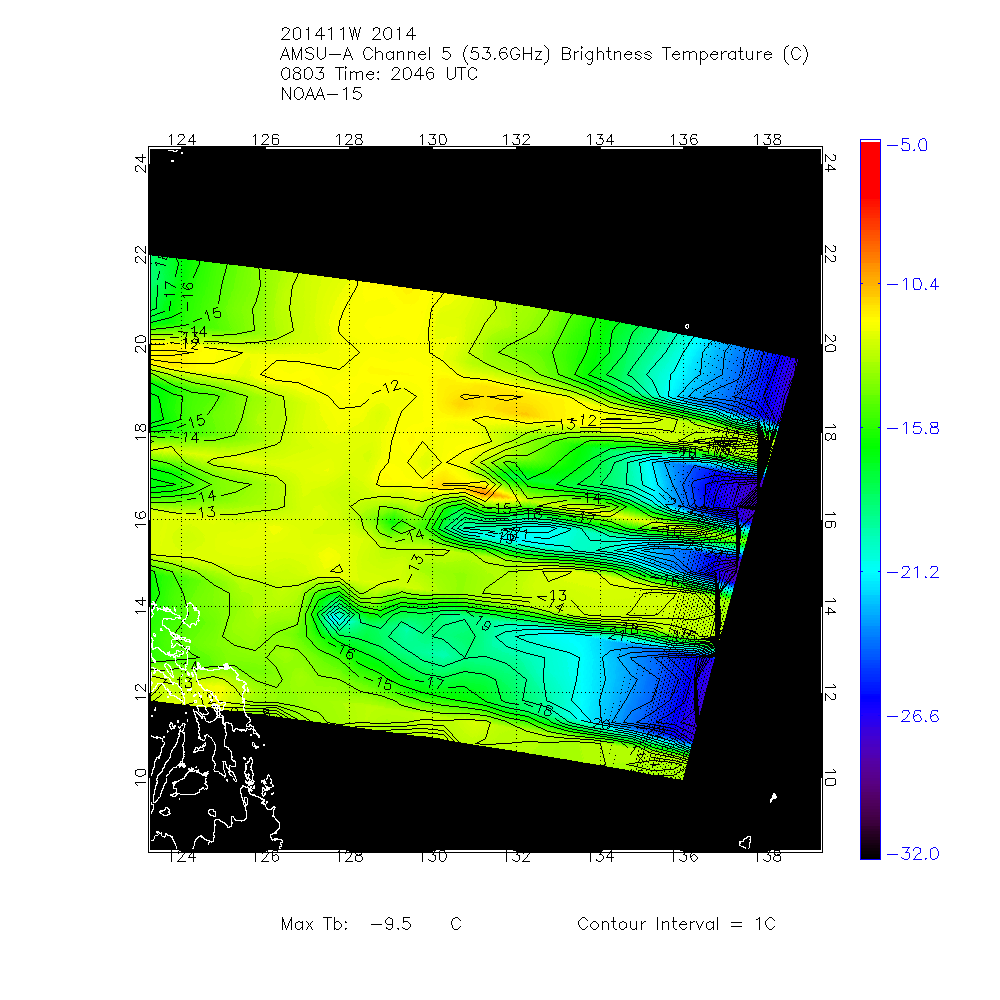Click longitude label 124 above the map
The width and height of the screenshot is (1000, 1000).
[182, 139]
